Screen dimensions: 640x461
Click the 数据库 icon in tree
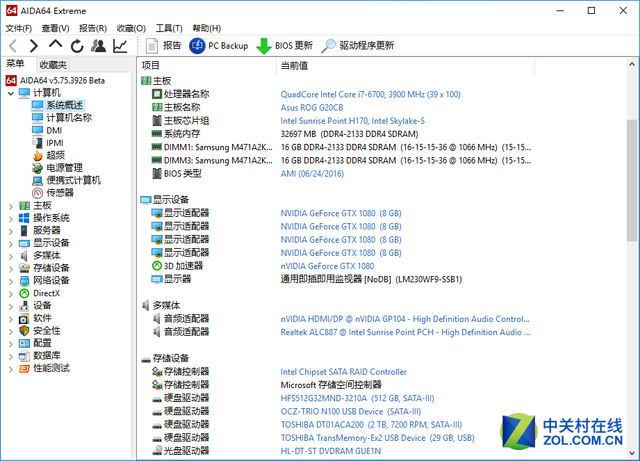(x=24, y=356)
